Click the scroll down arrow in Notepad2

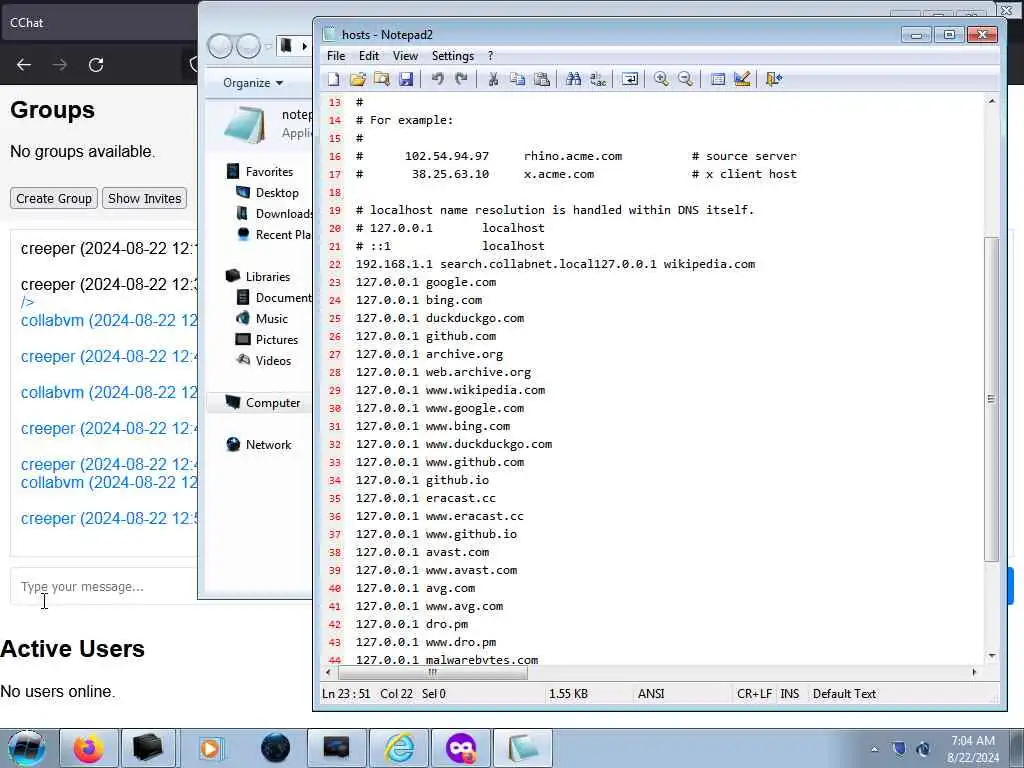tap(991, 656)
